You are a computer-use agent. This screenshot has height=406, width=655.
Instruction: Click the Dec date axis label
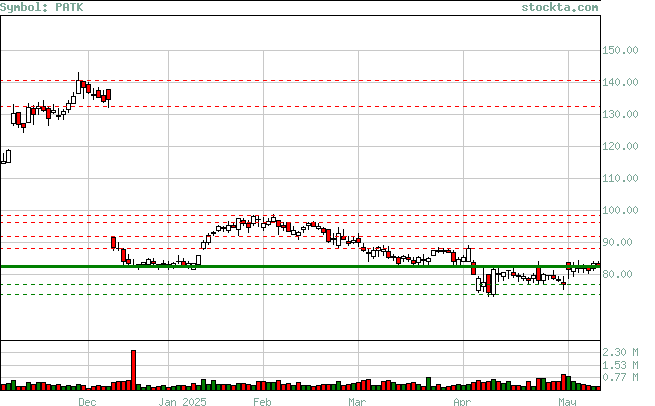coord(87,401)
